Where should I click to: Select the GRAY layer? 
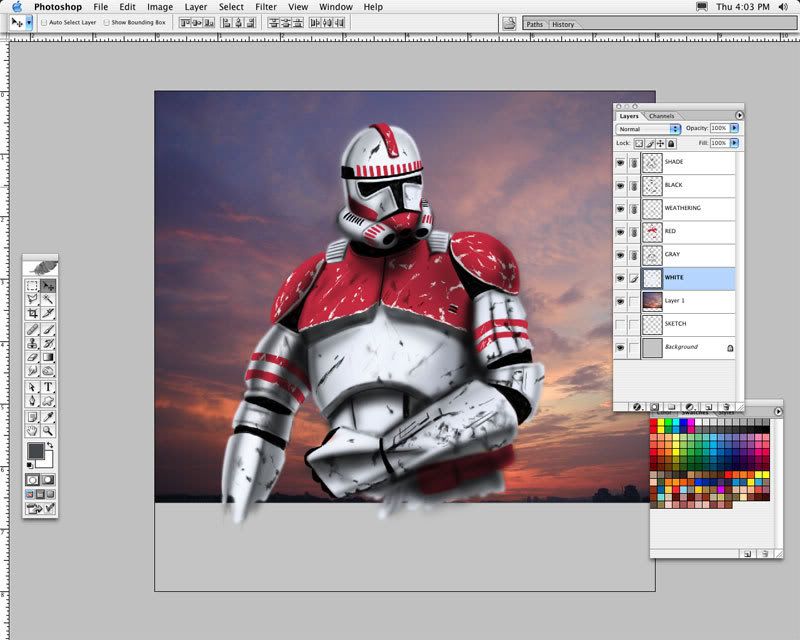(688, 255)
